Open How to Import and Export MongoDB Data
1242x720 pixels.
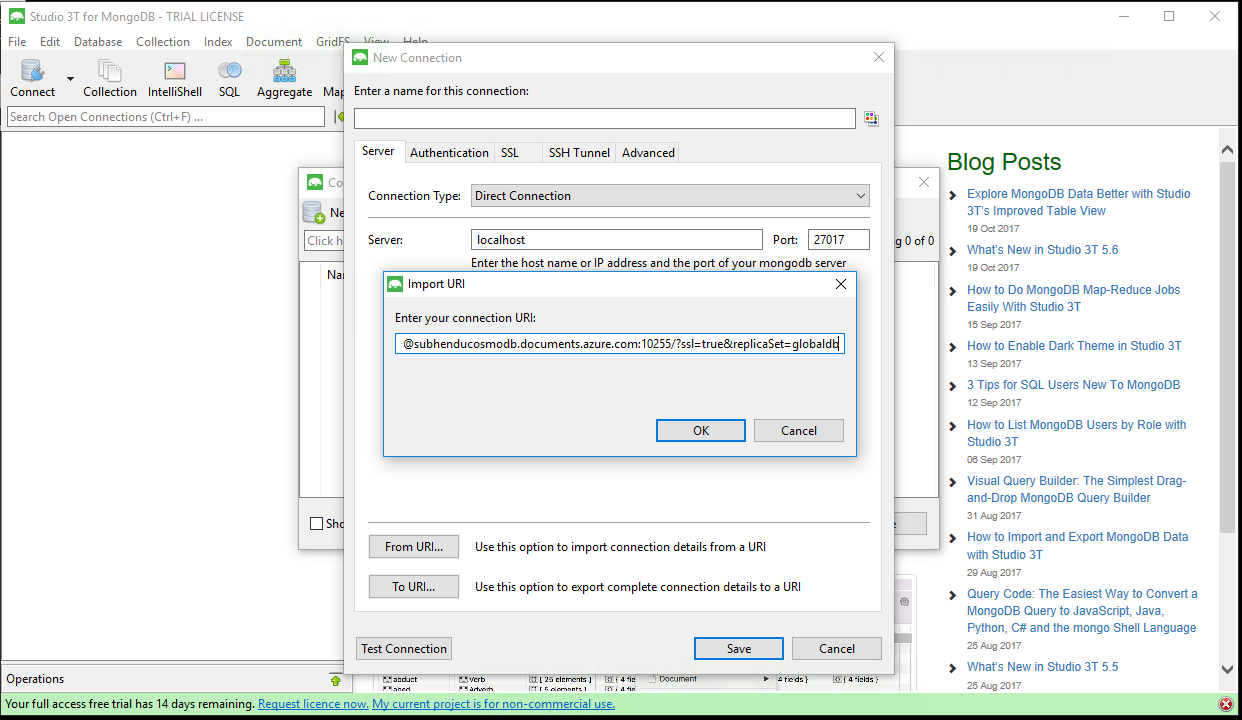click(1078, 545)
